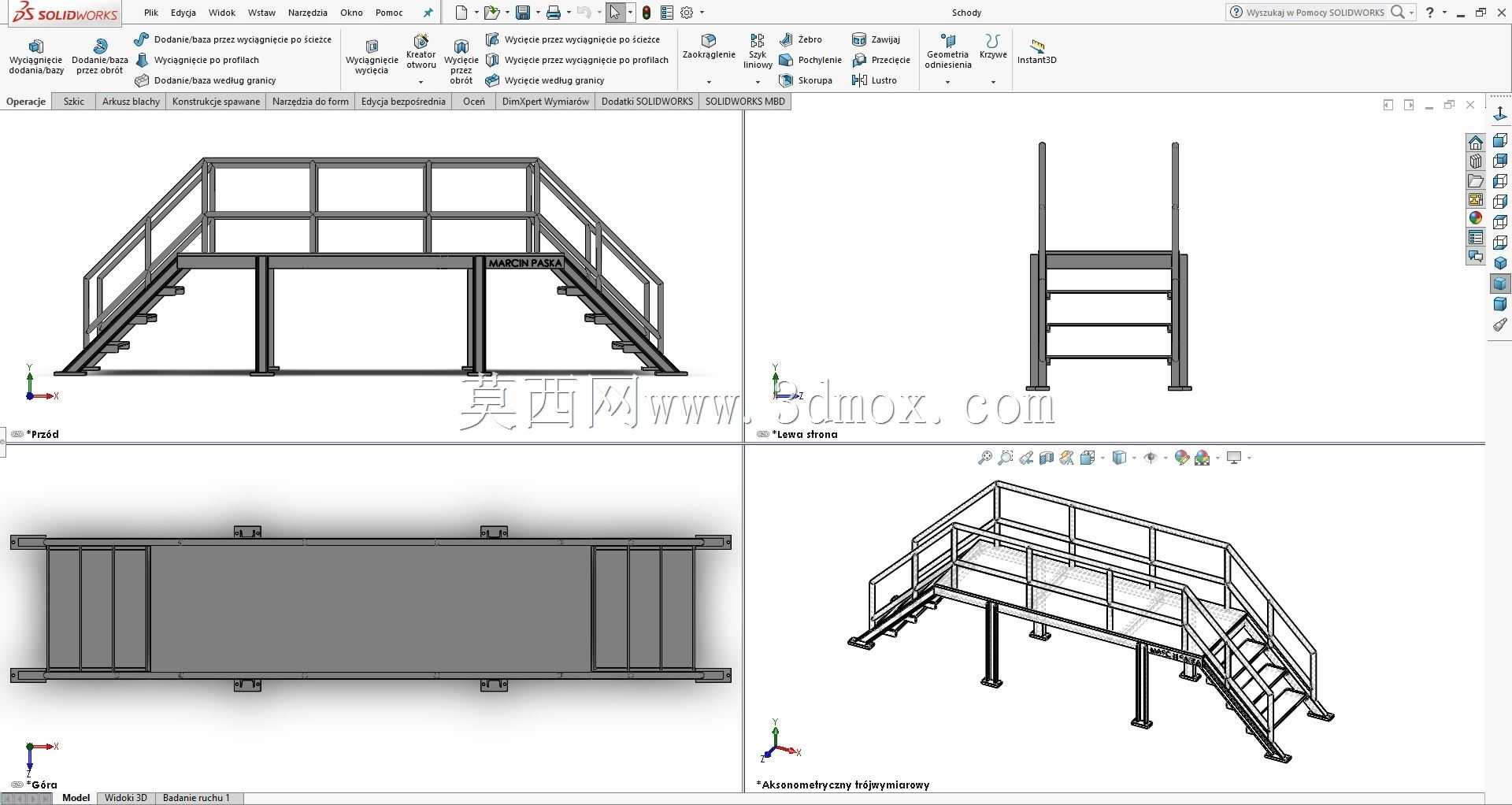Image resolution: width=1512 pixels, height=805 pixels.
Task: Select the Zawijaj wrap tool
Action: (x=876, y=39)
